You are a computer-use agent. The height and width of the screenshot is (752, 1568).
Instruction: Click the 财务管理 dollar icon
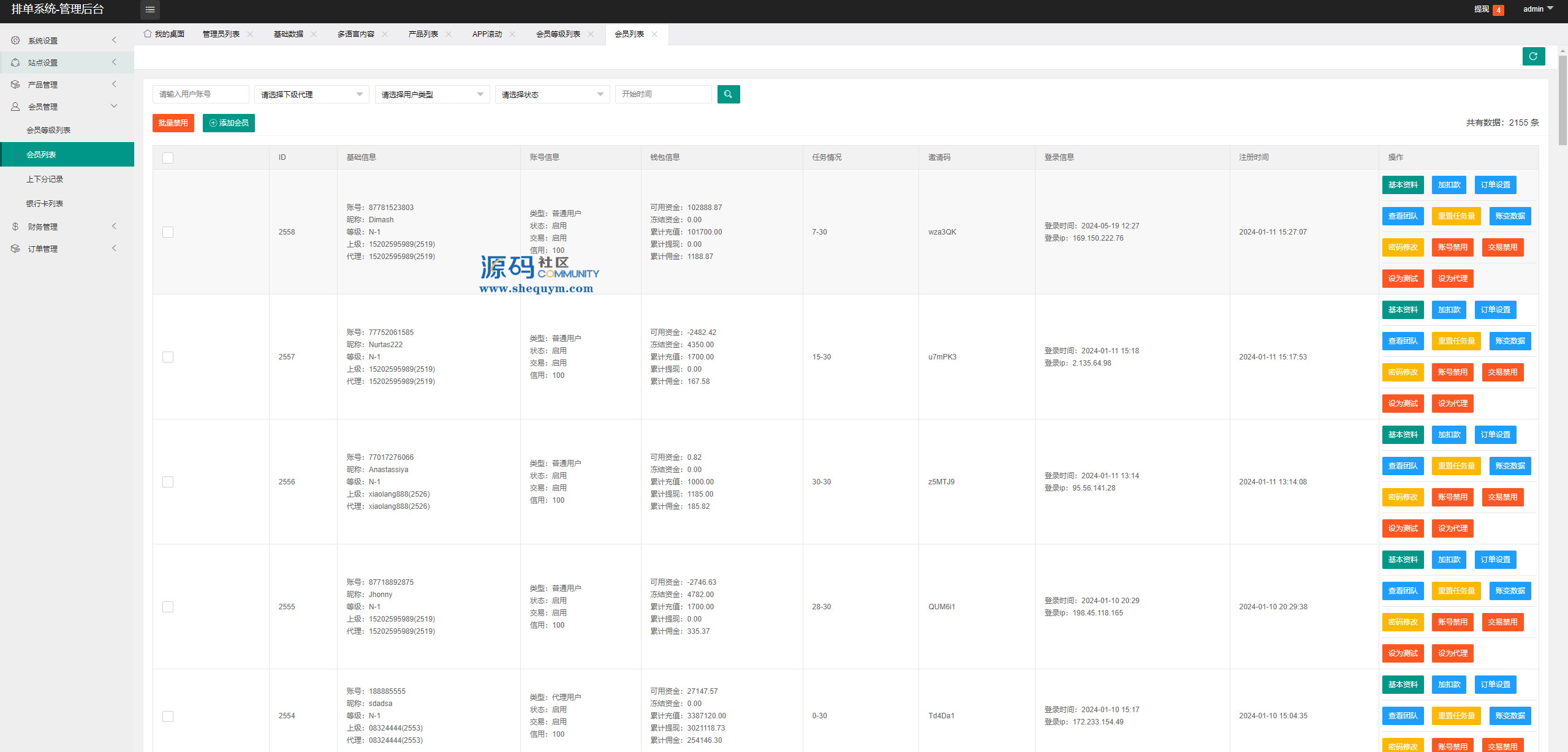[15, 227]
